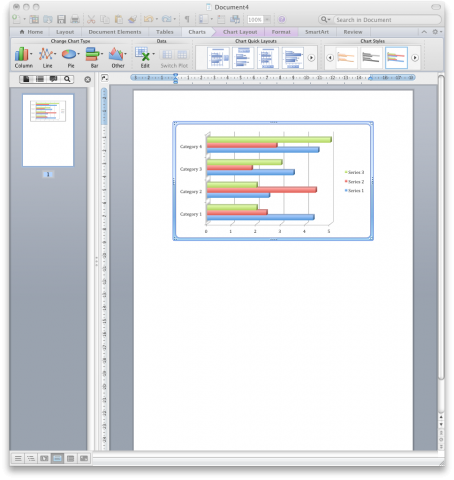Open the SmartArt tab

[x=317, y=32]
